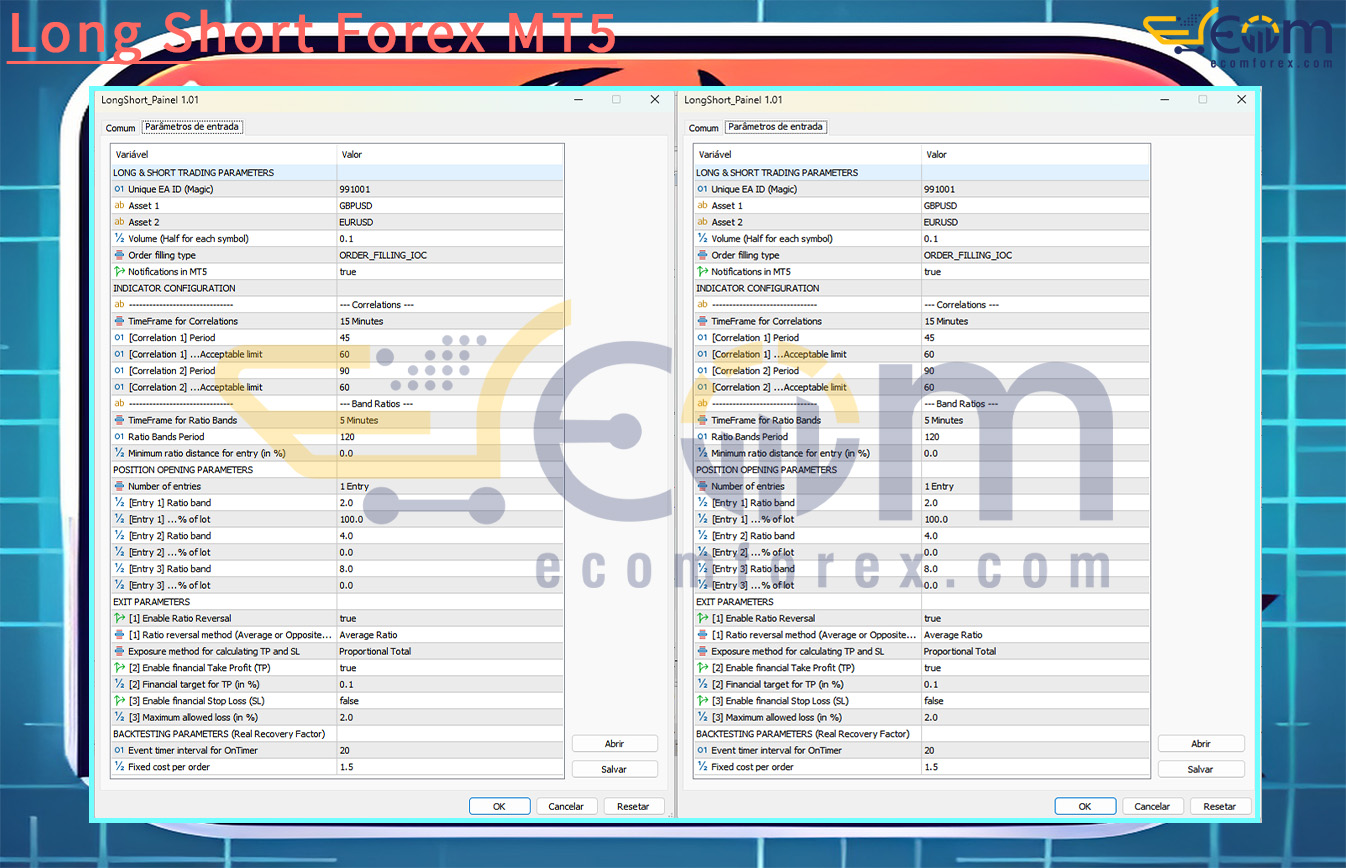
Task: Click icon beside Fixed cost per order, left window
Action: pos(119,767)
